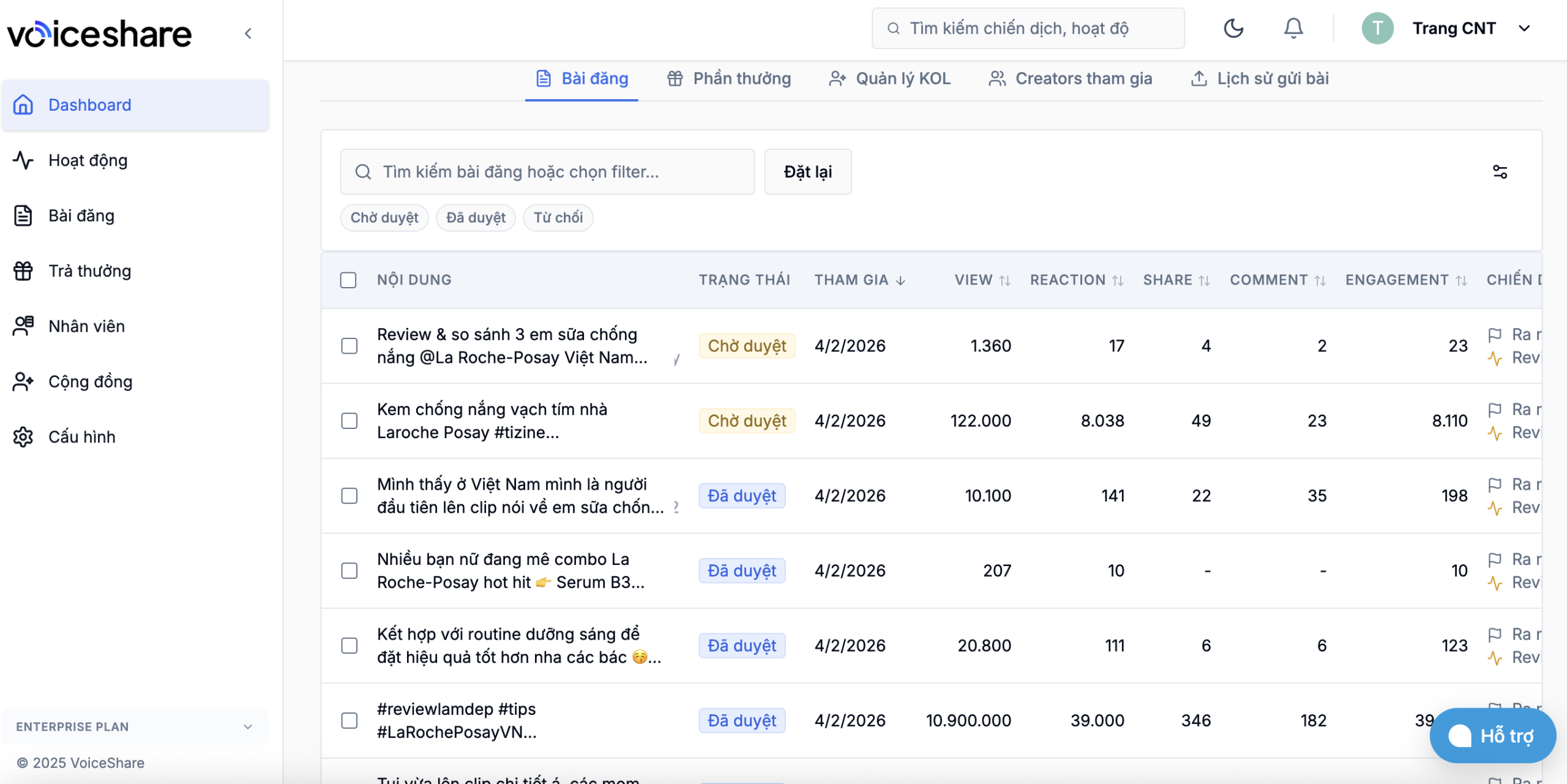1567x784 pixels.
Task: Select the Mình thấy ở Việt Nam checkbox
Action: point(349,496)
